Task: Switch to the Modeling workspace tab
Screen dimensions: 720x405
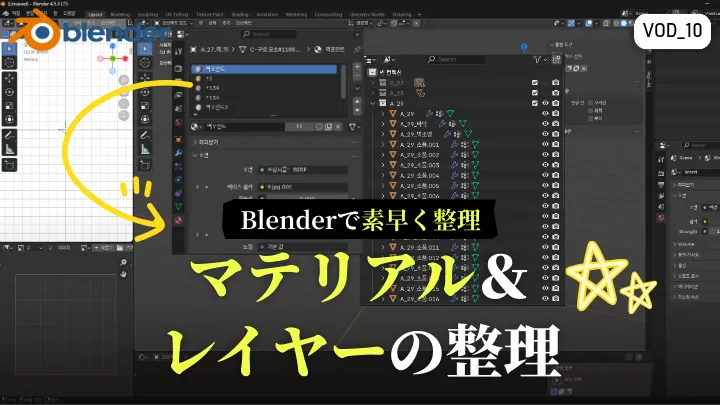Action: tap(120, 15)
